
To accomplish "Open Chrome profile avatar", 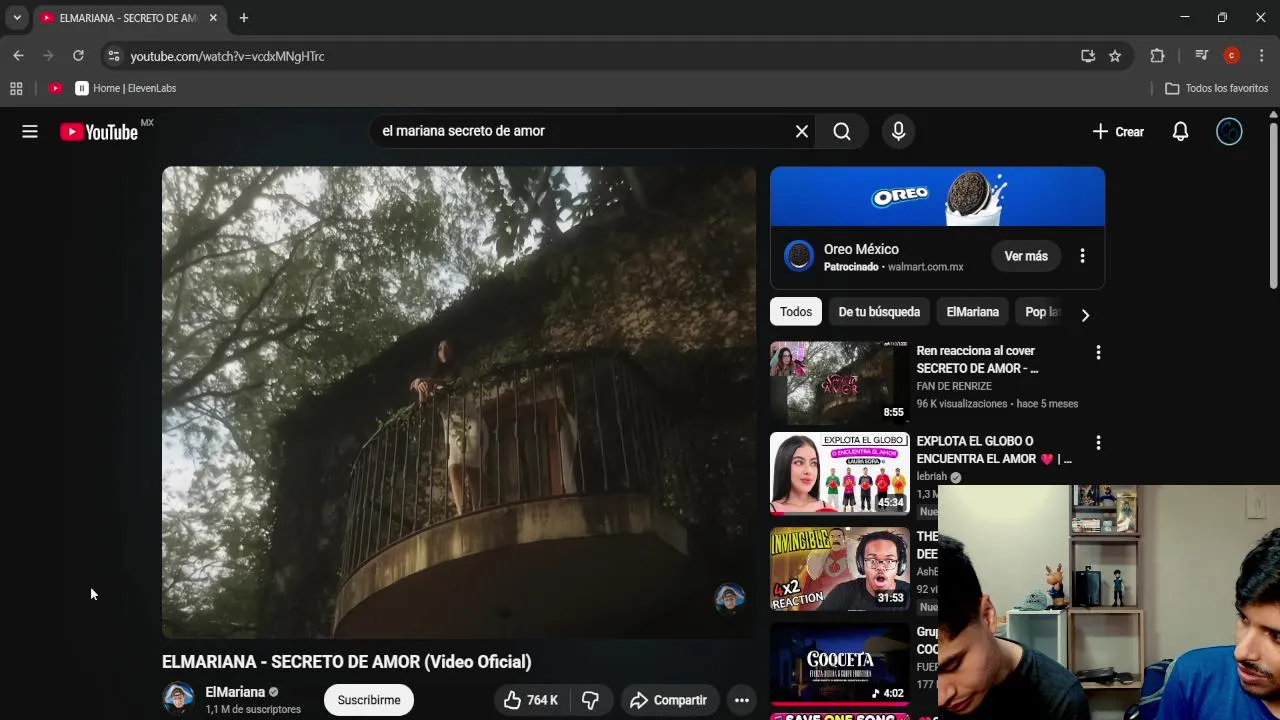I will pyautogui.click(x=1232, y=56).
